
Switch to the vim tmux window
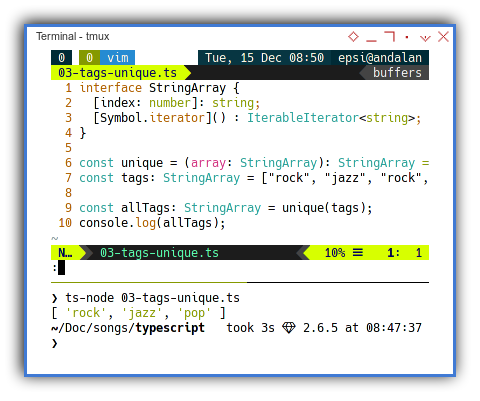click(x=118, y=58)
